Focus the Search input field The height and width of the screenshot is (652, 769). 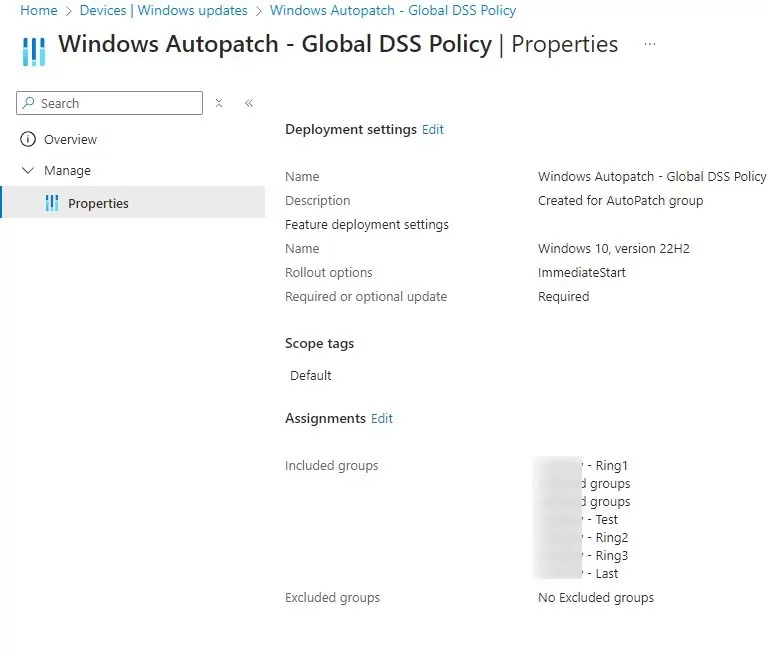coord(109,103)
